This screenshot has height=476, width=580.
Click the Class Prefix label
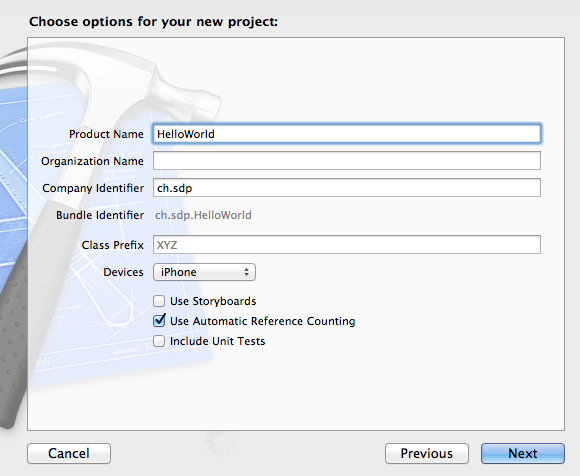[x=112, y=245]
